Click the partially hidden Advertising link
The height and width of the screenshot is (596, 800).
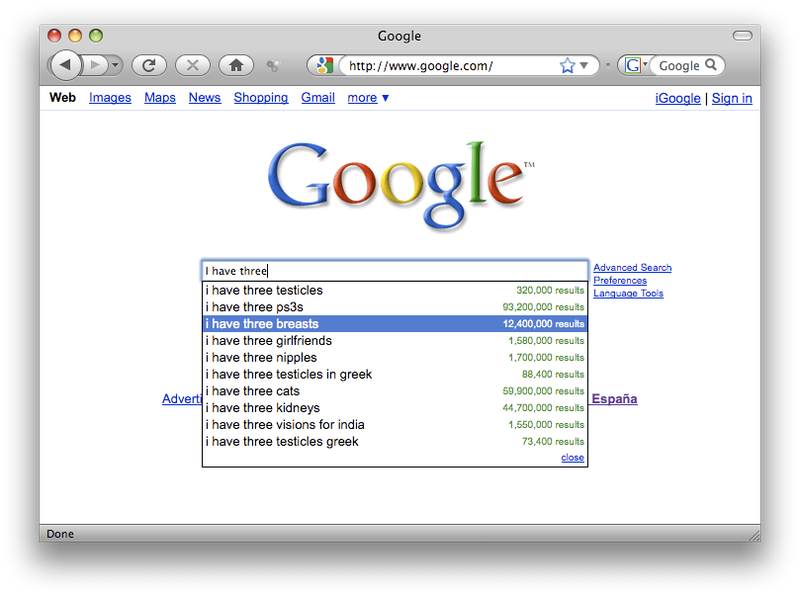182,399
